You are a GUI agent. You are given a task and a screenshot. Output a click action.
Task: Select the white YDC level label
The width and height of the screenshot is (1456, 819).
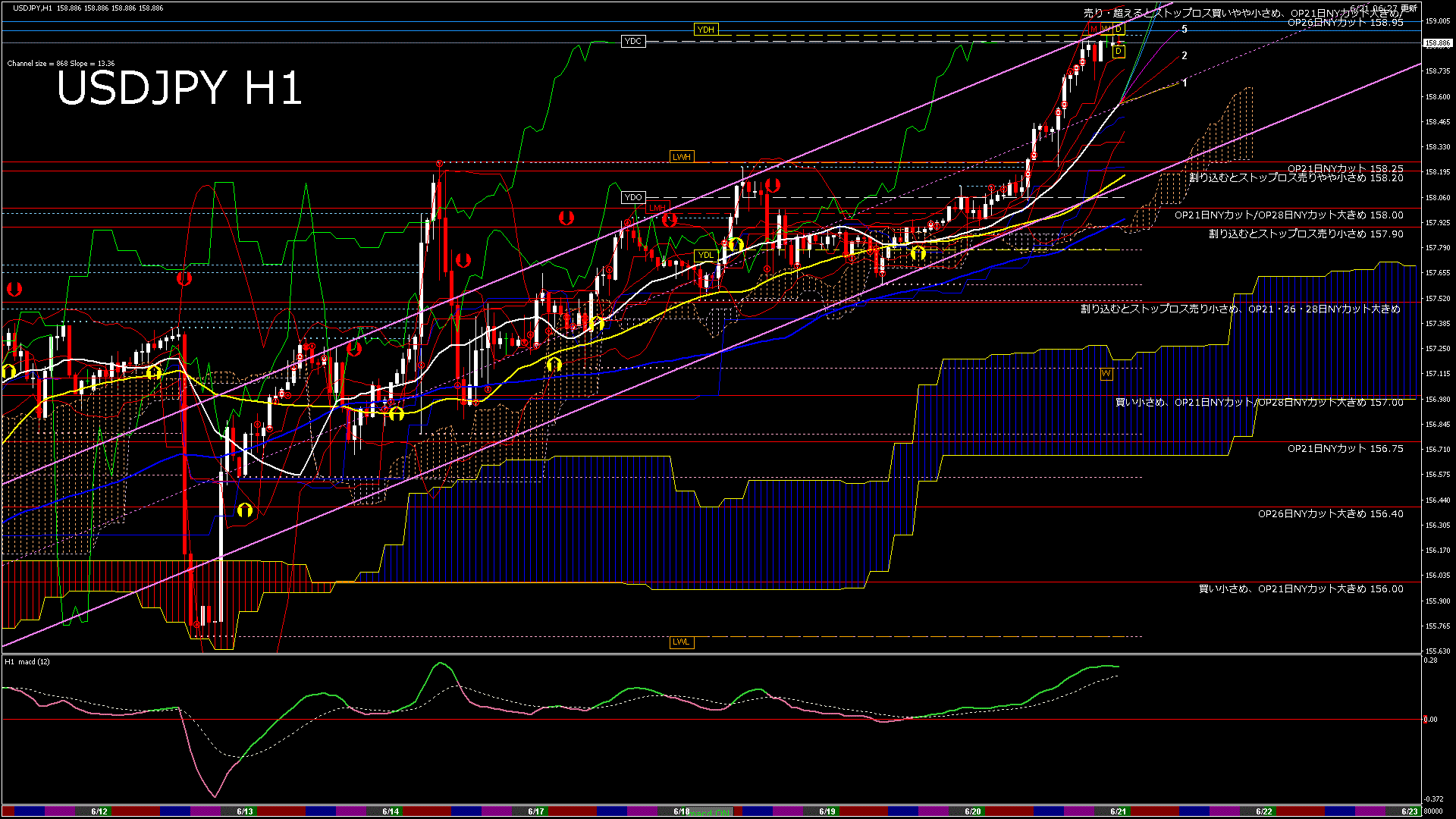[632, 41]
